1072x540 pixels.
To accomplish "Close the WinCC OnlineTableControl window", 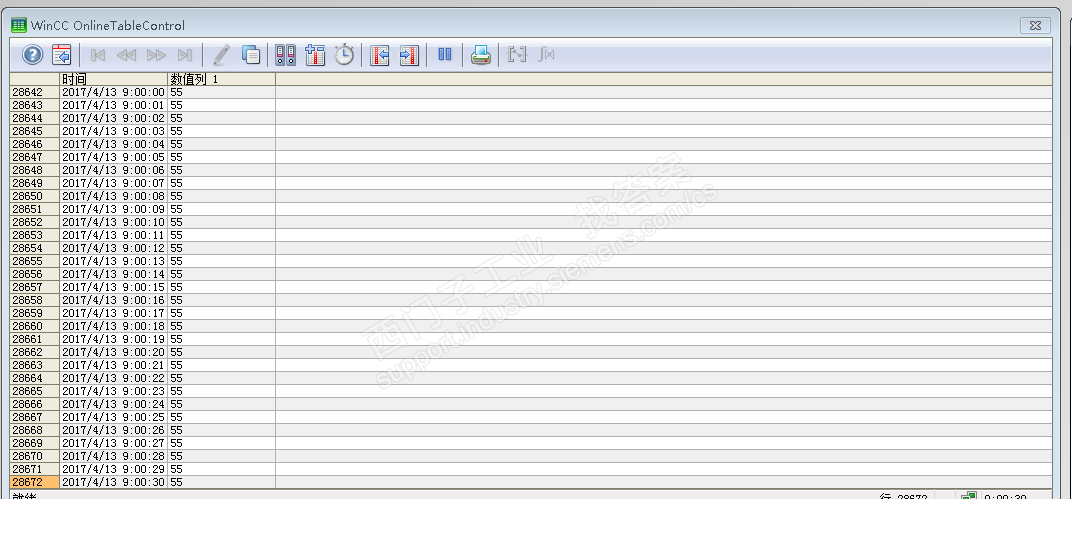I will [x=1035, y=25].
